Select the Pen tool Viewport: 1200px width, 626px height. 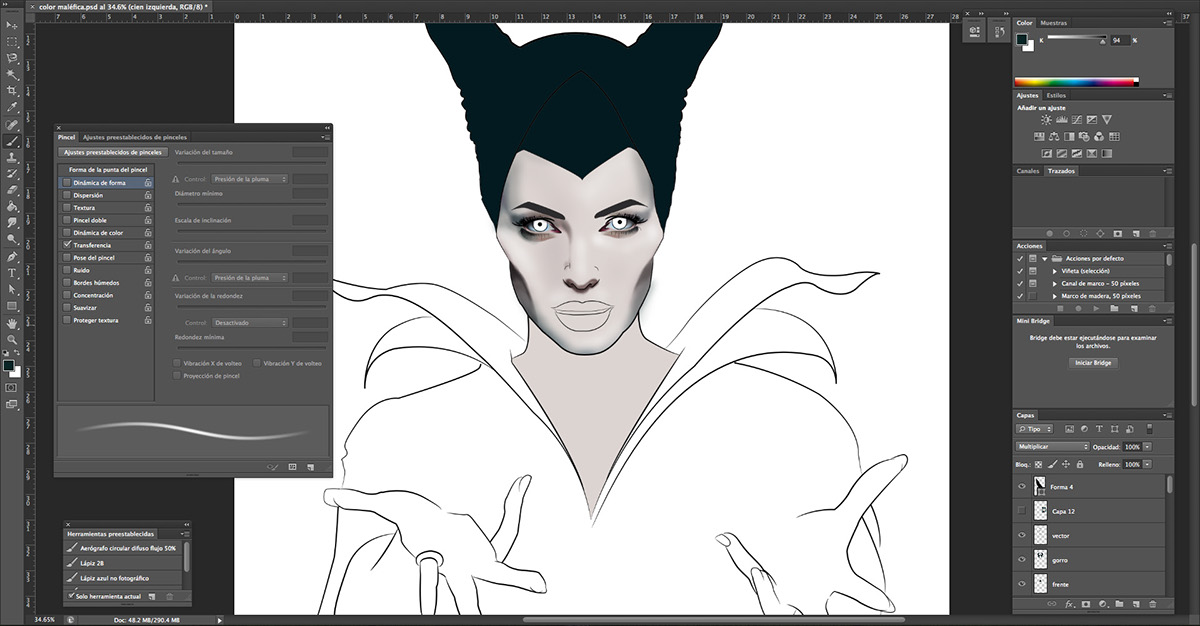(x=12, y=256)
